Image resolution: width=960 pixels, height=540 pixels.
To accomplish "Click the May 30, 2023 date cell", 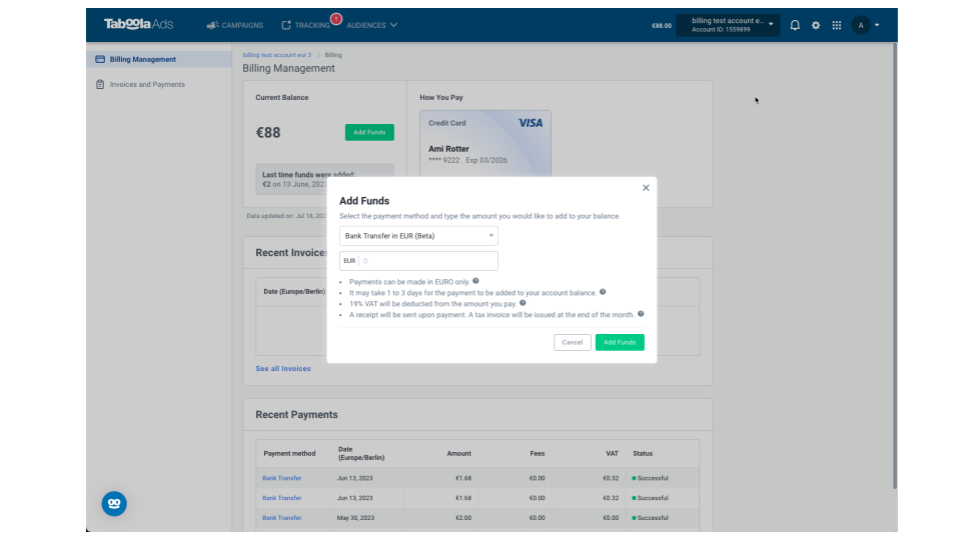I will 355,517.
